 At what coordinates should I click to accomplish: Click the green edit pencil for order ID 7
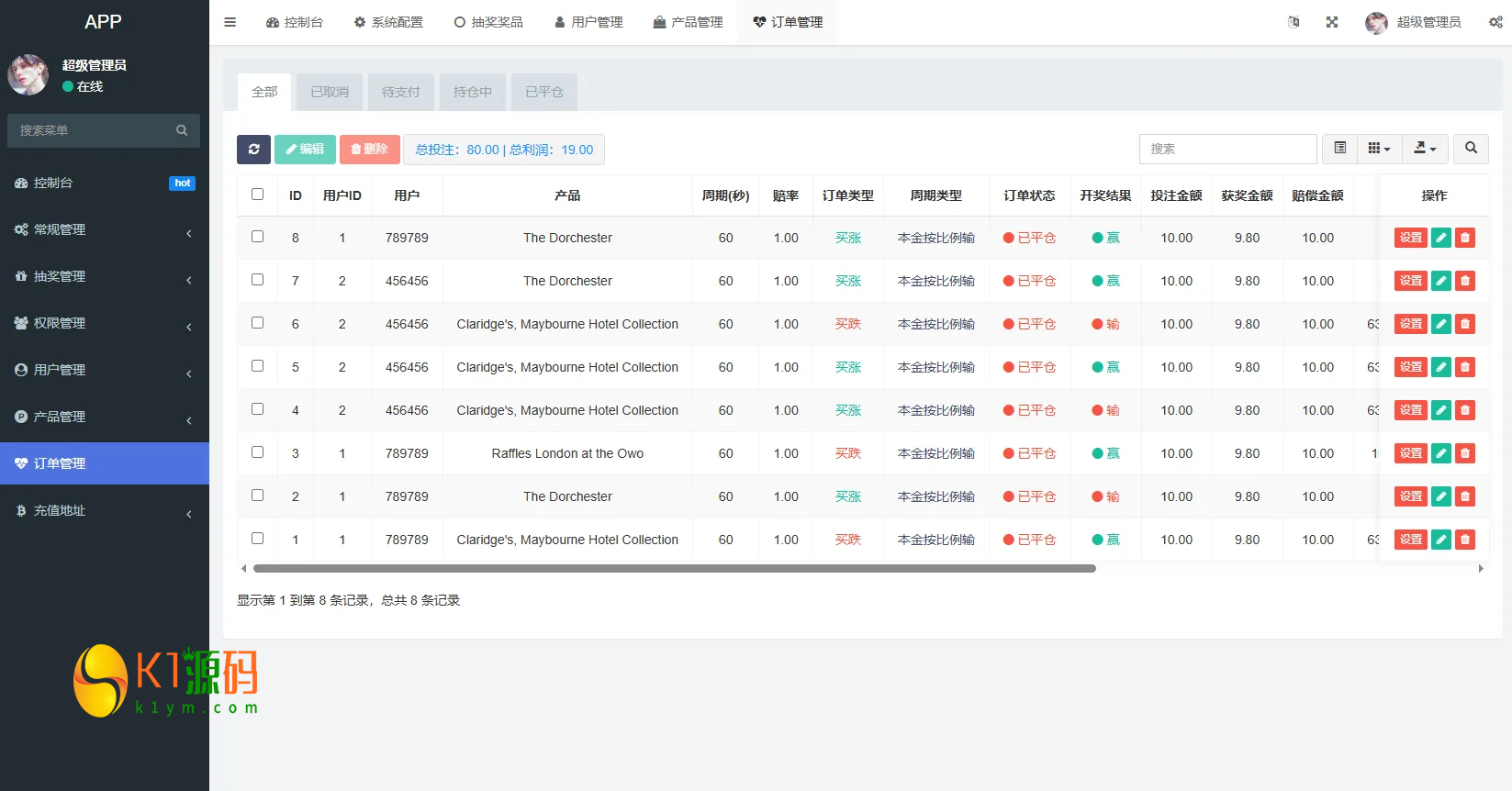(x=1441, y=281)
